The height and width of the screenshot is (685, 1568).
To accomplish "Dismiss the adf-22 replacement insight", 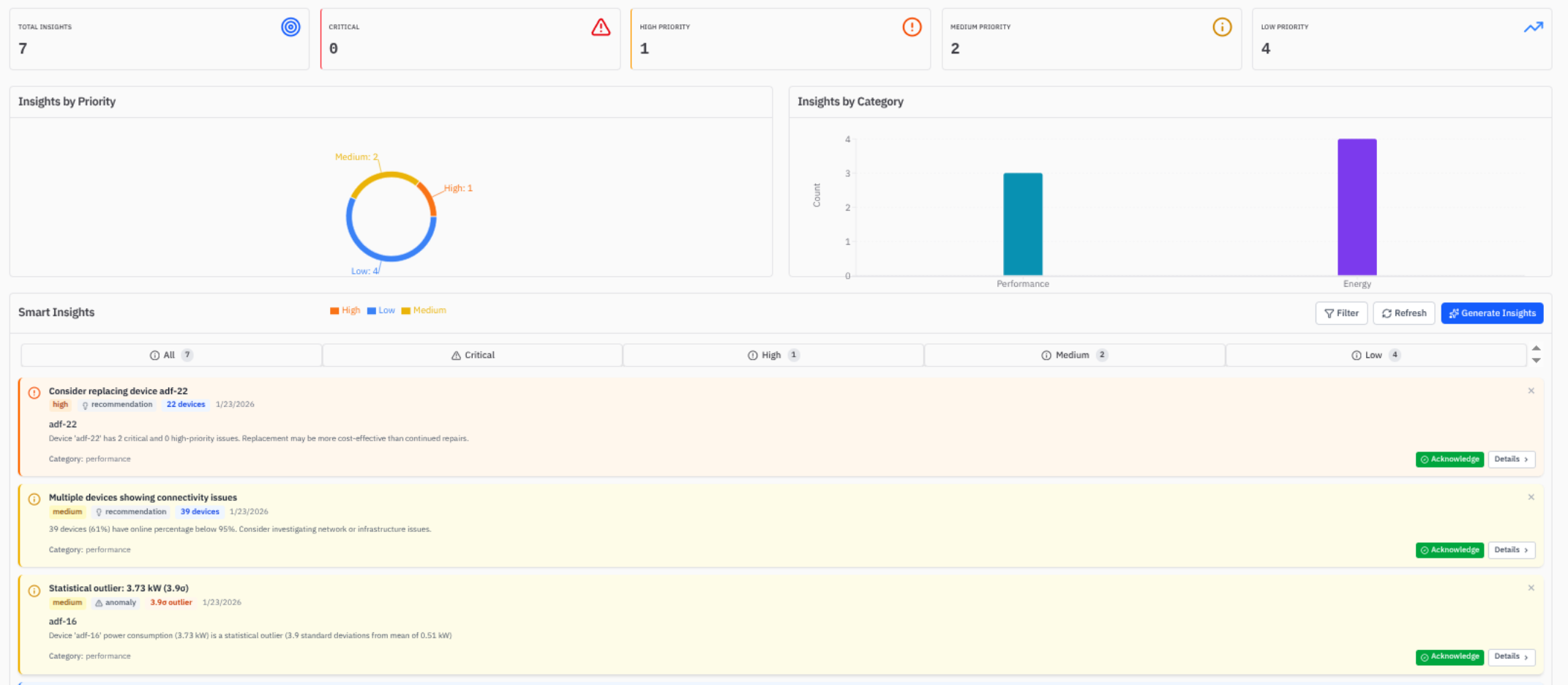I will click(x=1531, y=391).
